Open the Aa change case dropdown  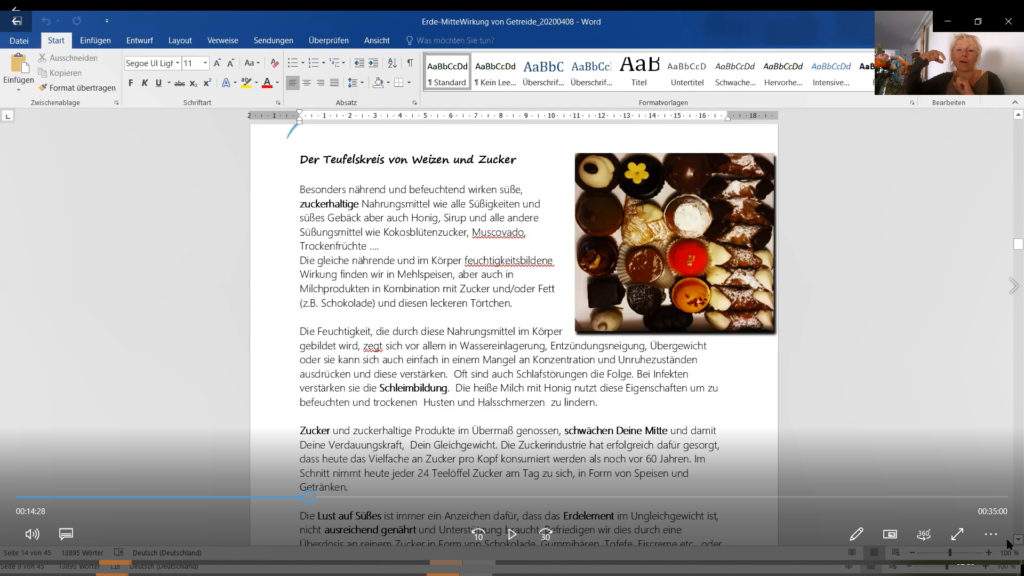(251, 63)
